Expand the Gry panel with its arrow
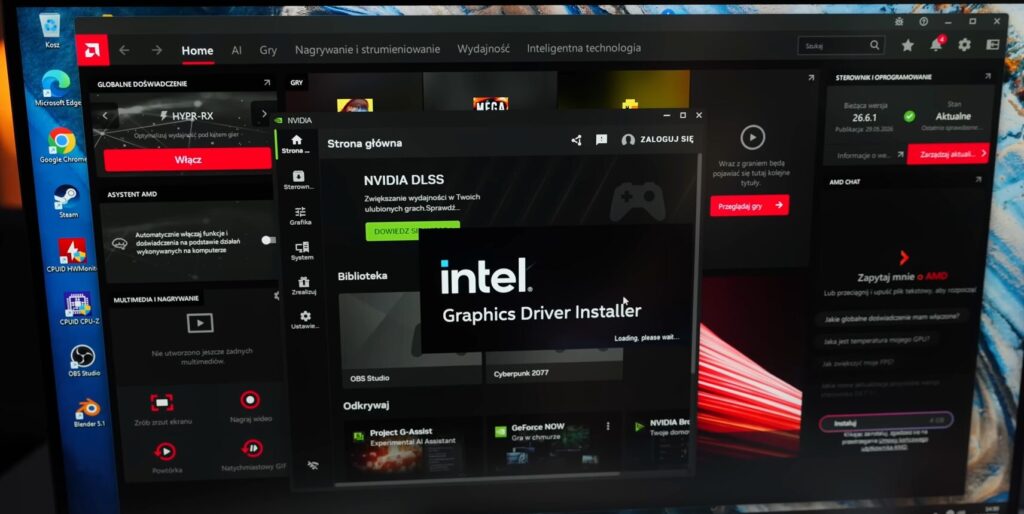 pyautogui.click(x=811, y=78)
